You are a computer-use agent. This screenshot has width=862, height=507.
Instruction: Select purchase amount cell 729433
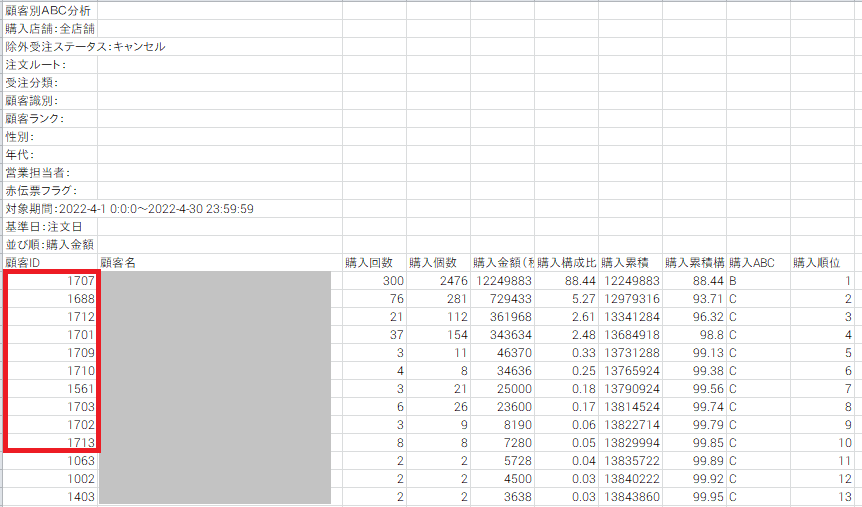point(502,299)
